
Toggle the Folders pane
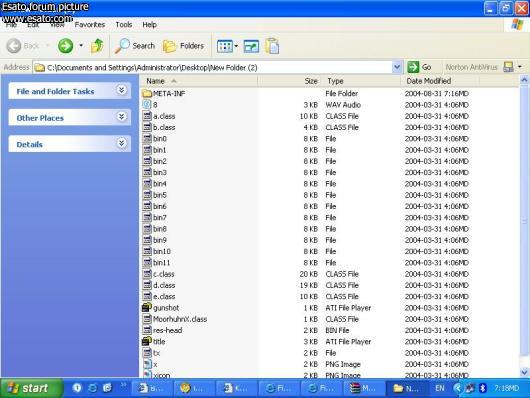tap(184, 46)
